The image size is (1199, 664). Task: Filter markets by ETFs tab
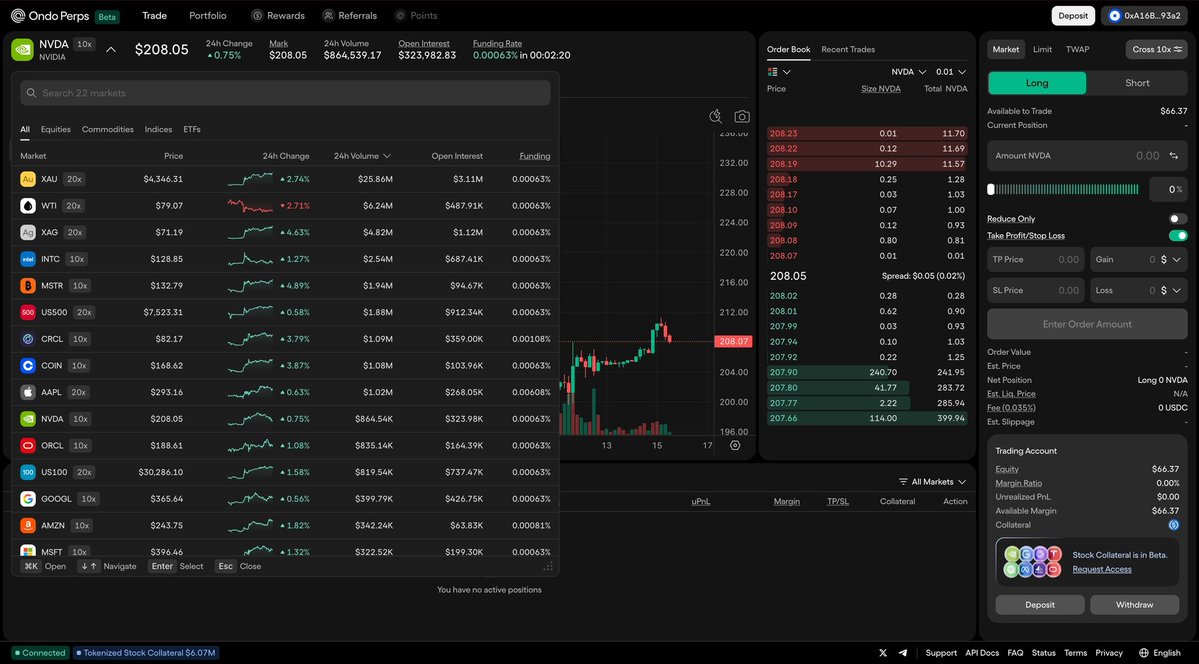(192, 129)
